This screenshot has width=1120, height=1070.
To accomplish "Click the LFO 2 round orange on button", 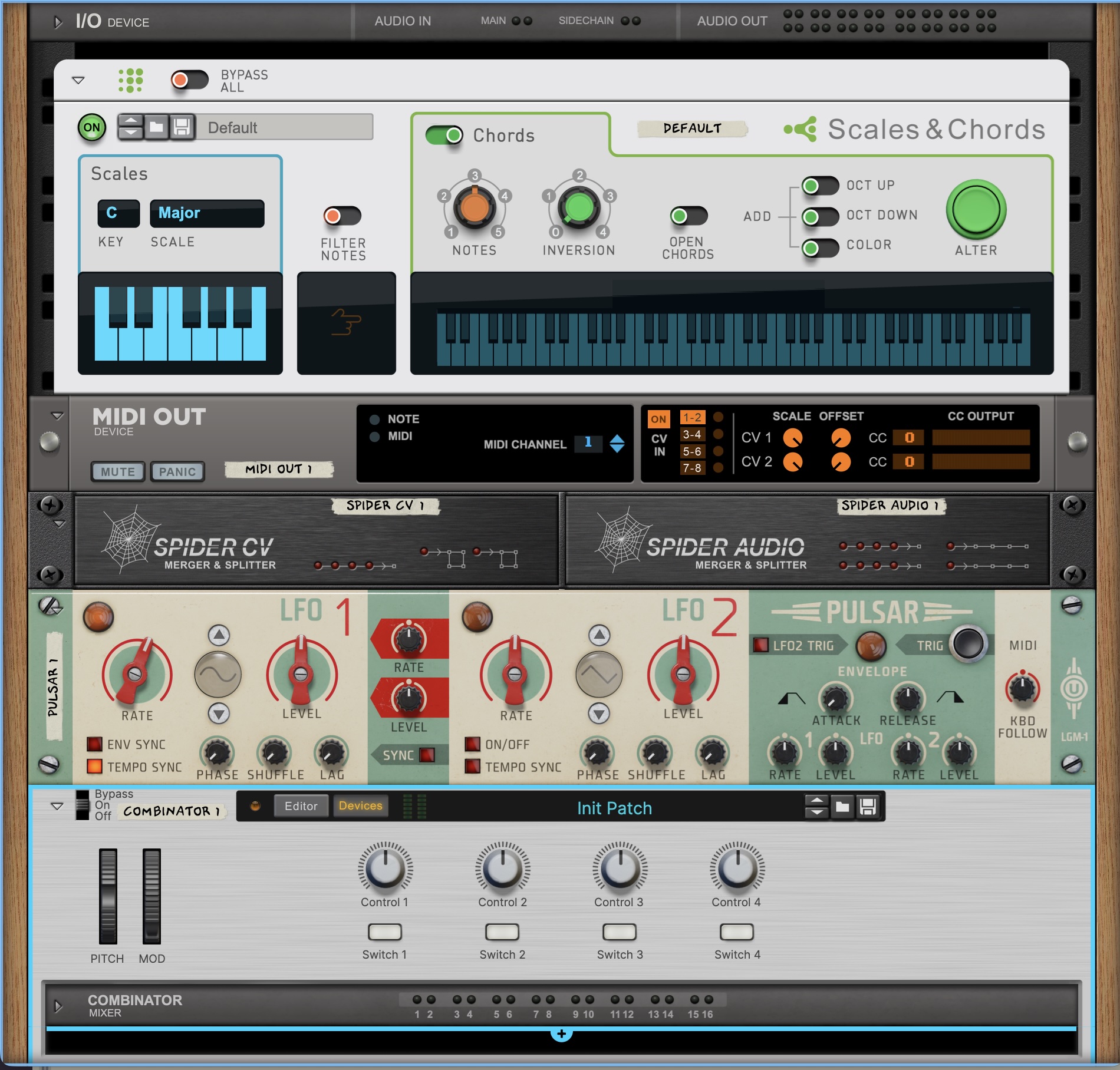I will pyautogui.click(x=477, y=617).
